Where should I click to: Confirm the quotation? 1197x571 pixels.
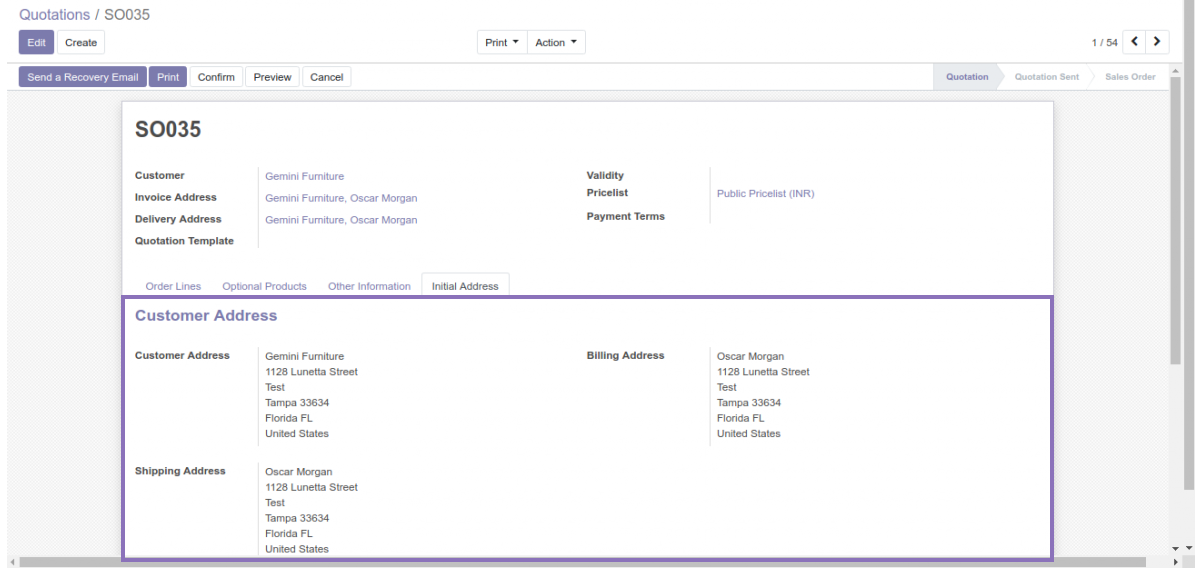click(216, 77)
